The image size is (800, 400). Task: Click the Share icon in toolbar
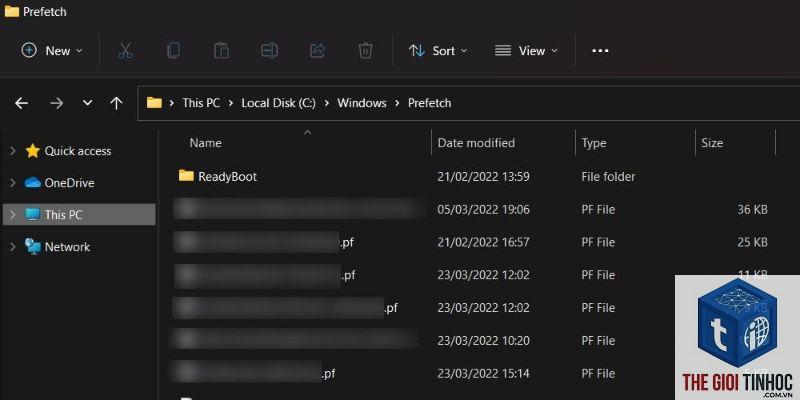[317, 51]
